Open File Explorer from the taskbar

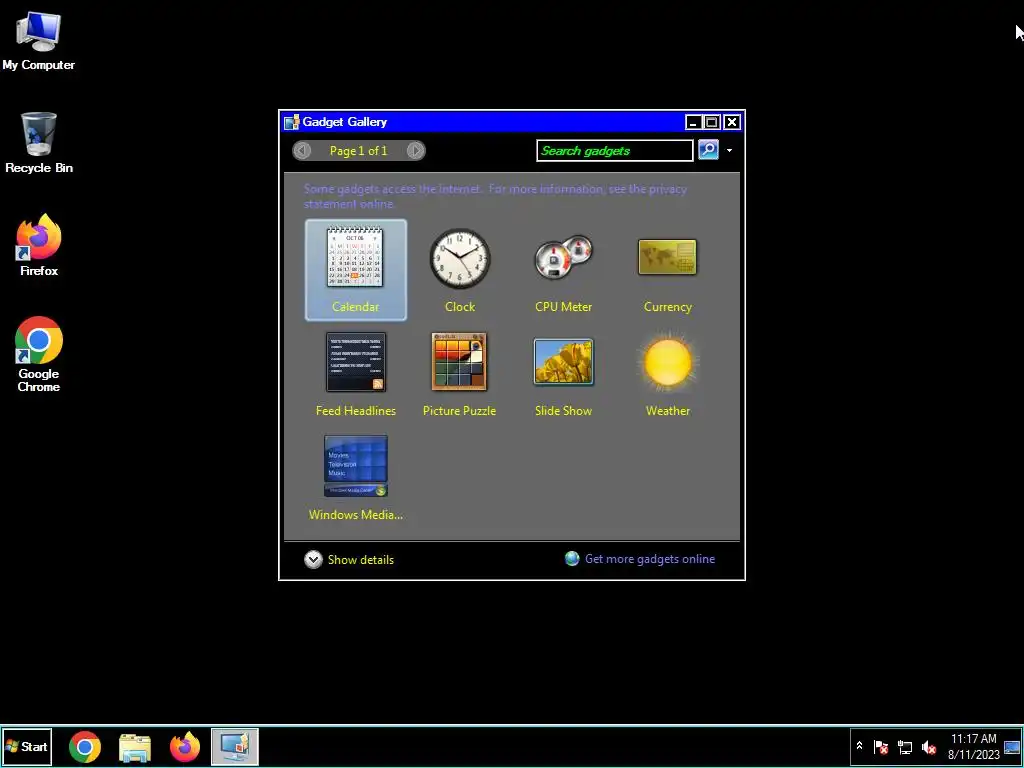(135, 746)
